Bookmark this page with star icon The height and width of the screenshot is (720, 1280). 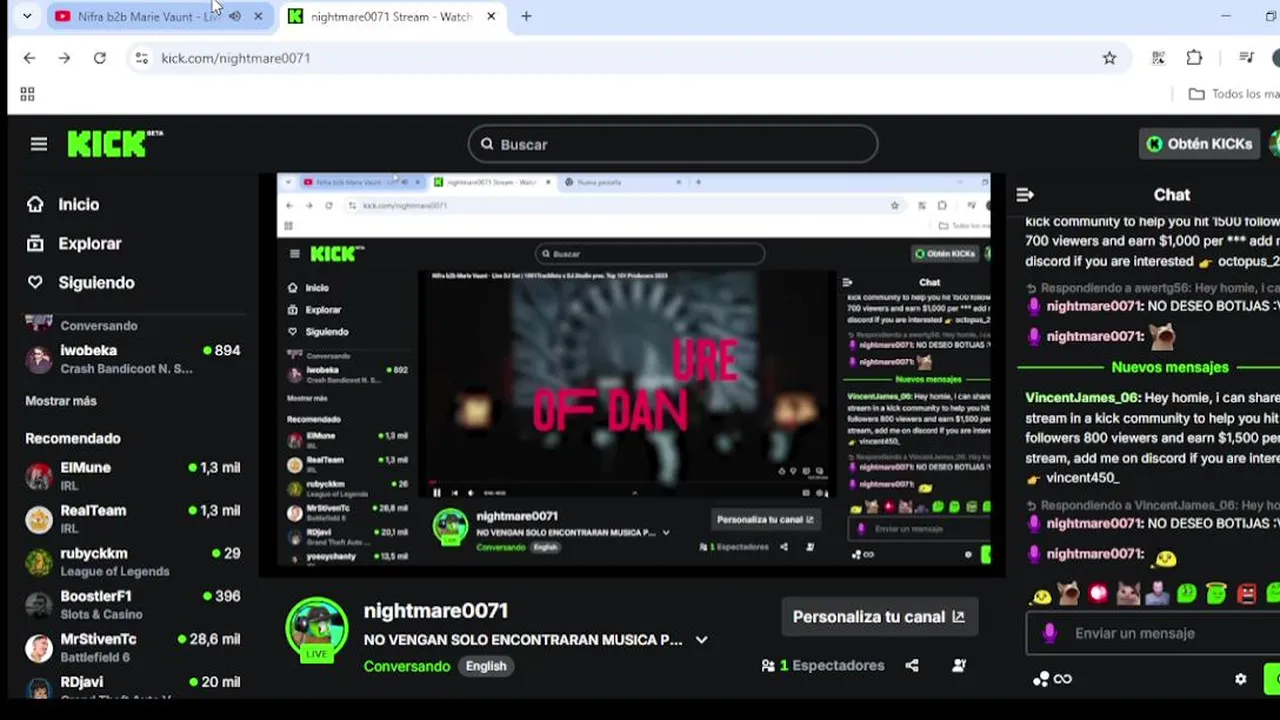point(1109,58)
